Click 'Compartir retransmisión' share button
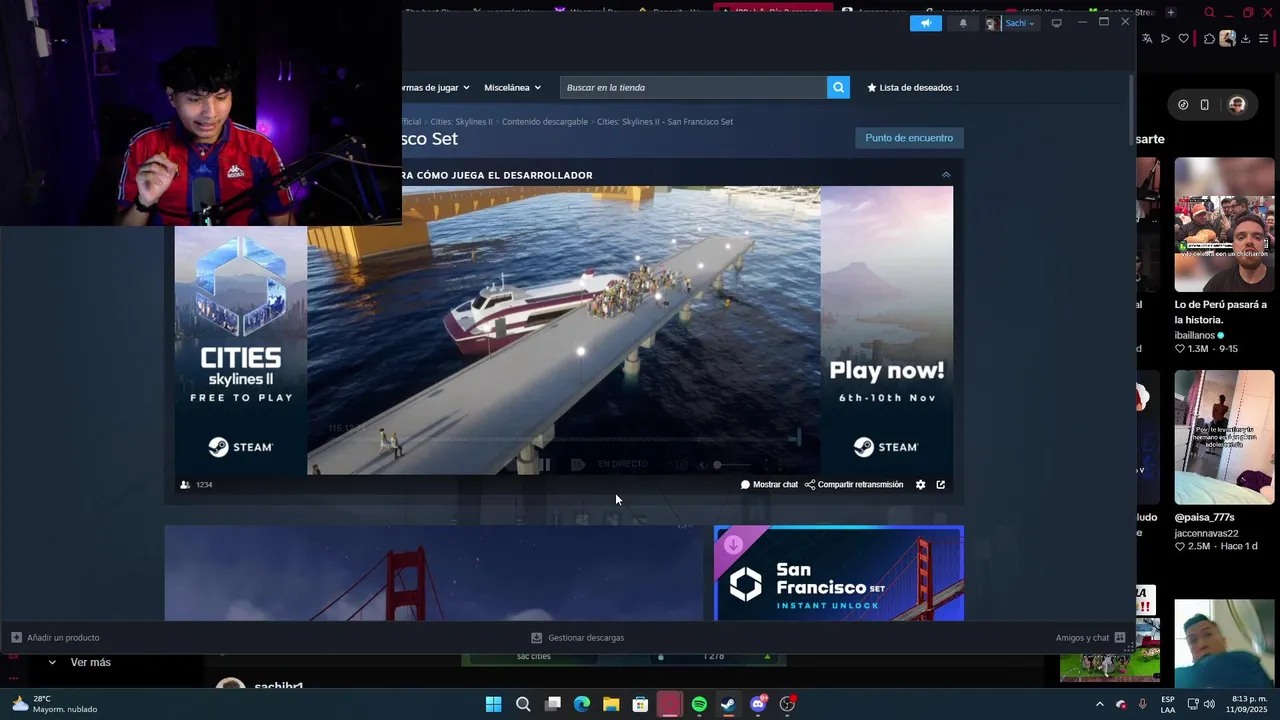This screenshot has height=720, width=1280. [x=854, y=485]
